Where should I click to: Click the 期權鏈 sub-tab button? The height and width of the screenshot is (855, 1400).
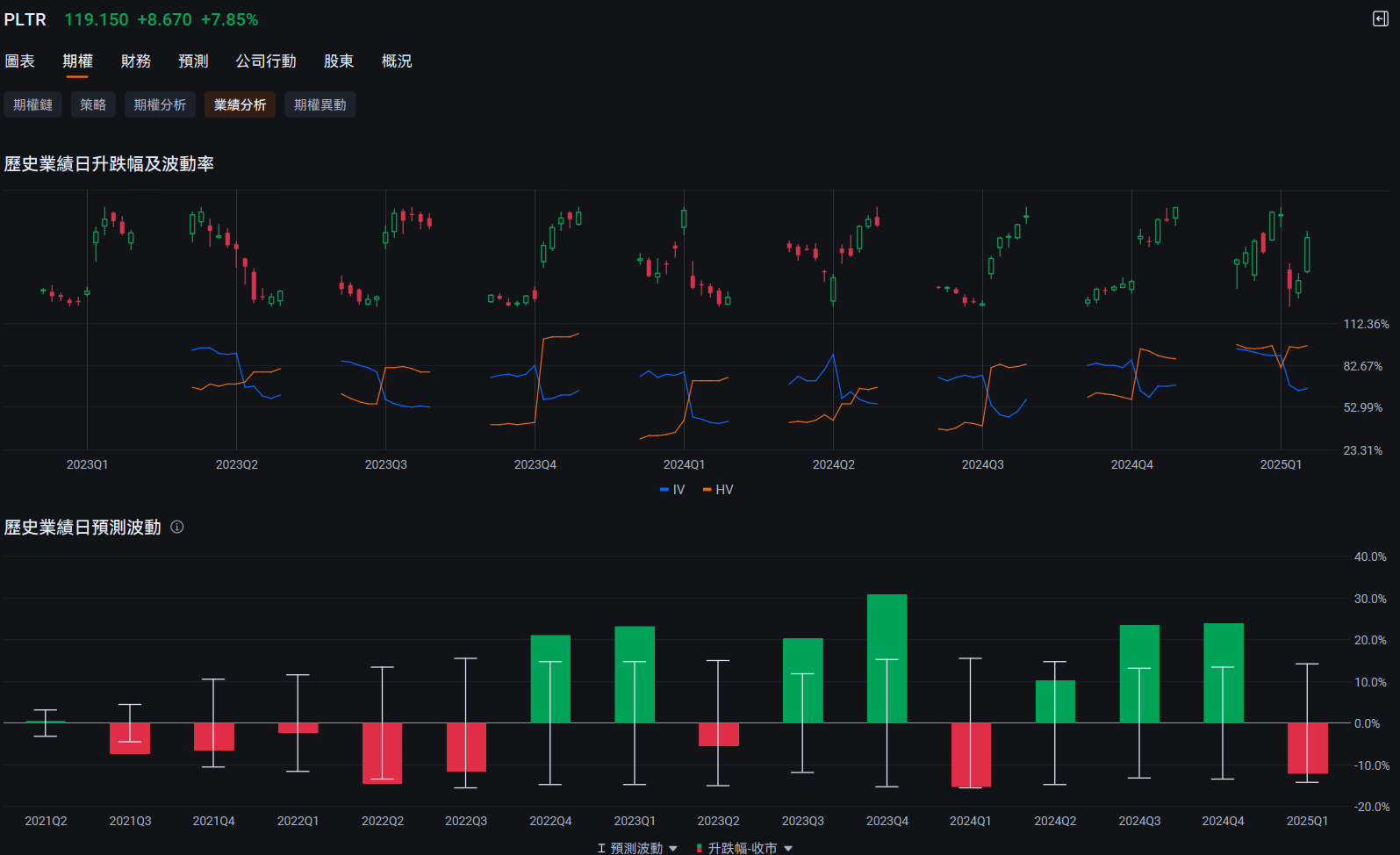click(32, 104)
